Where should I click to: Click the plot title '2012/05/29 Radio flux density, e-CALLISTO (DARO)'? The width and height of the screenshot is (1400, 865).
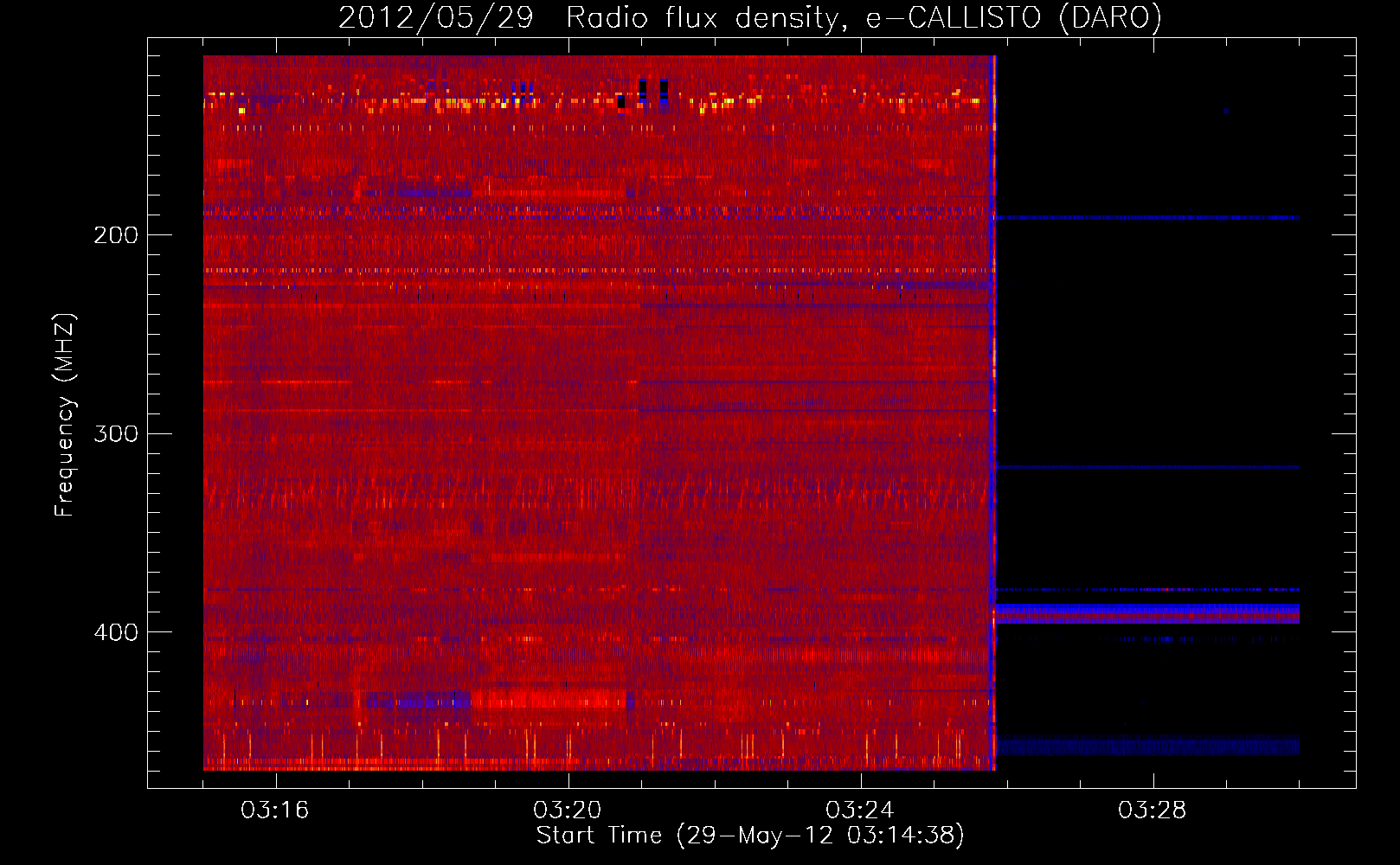(749, 18)
